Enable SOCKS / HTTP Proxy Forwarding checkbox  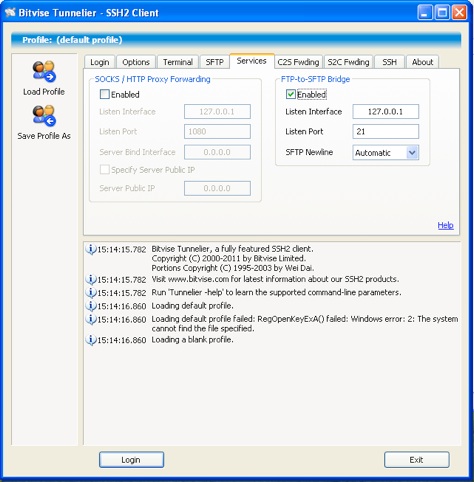105,94
